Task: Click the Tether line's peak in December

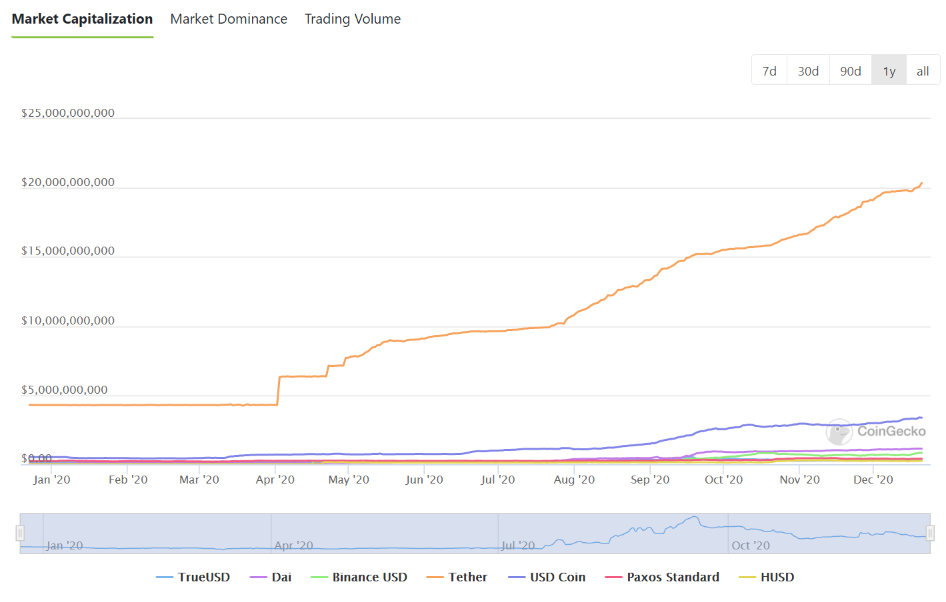Action: pos(921,183)
